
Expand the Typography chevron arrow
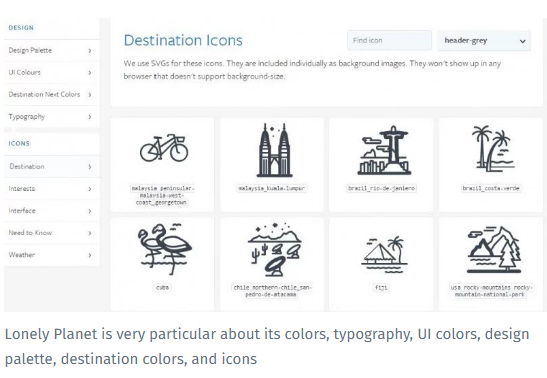[x=90, y=117]
